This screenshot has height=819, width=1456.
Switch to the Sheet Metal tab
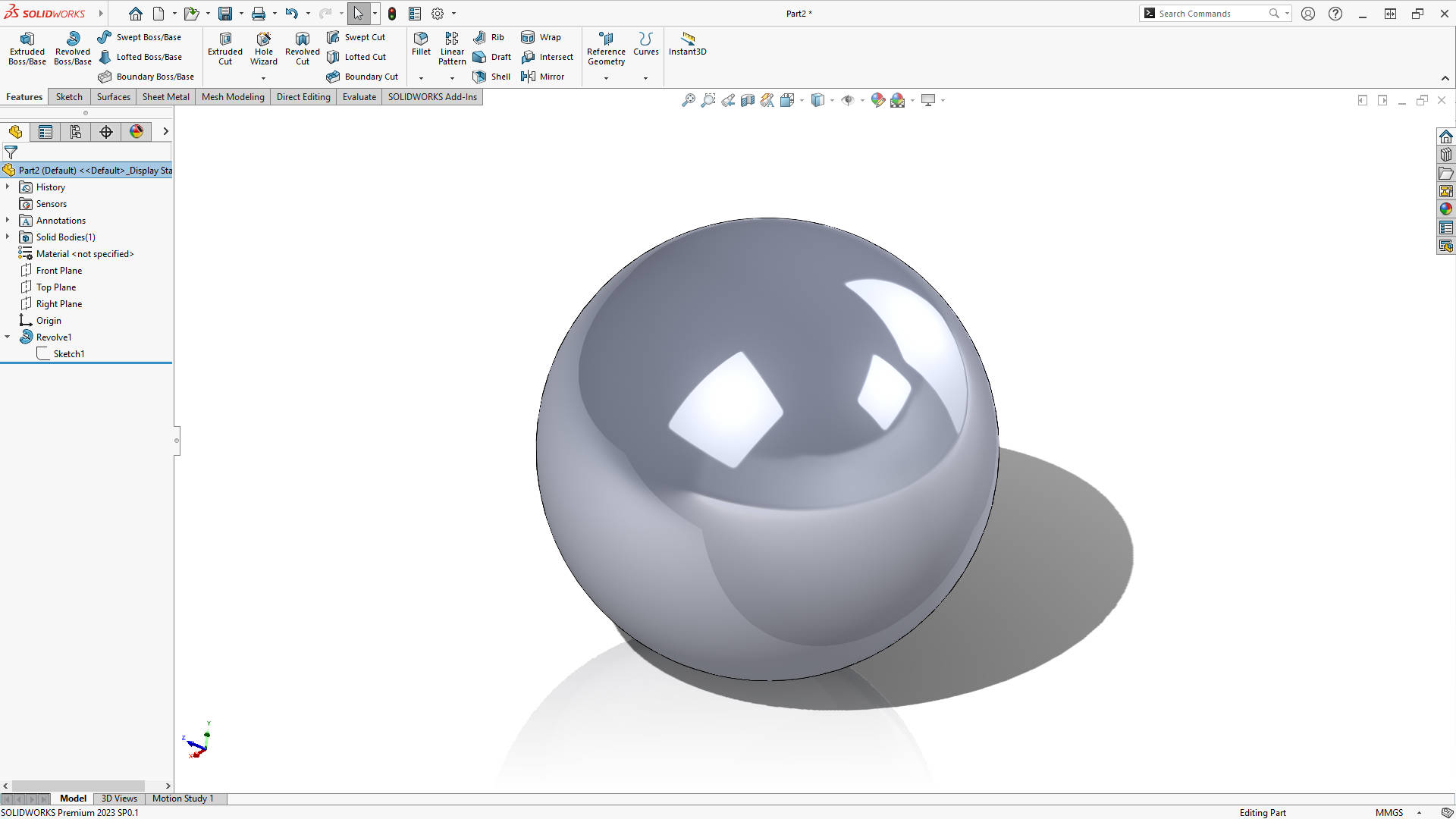pyautogui.click(x=165, y=96)
